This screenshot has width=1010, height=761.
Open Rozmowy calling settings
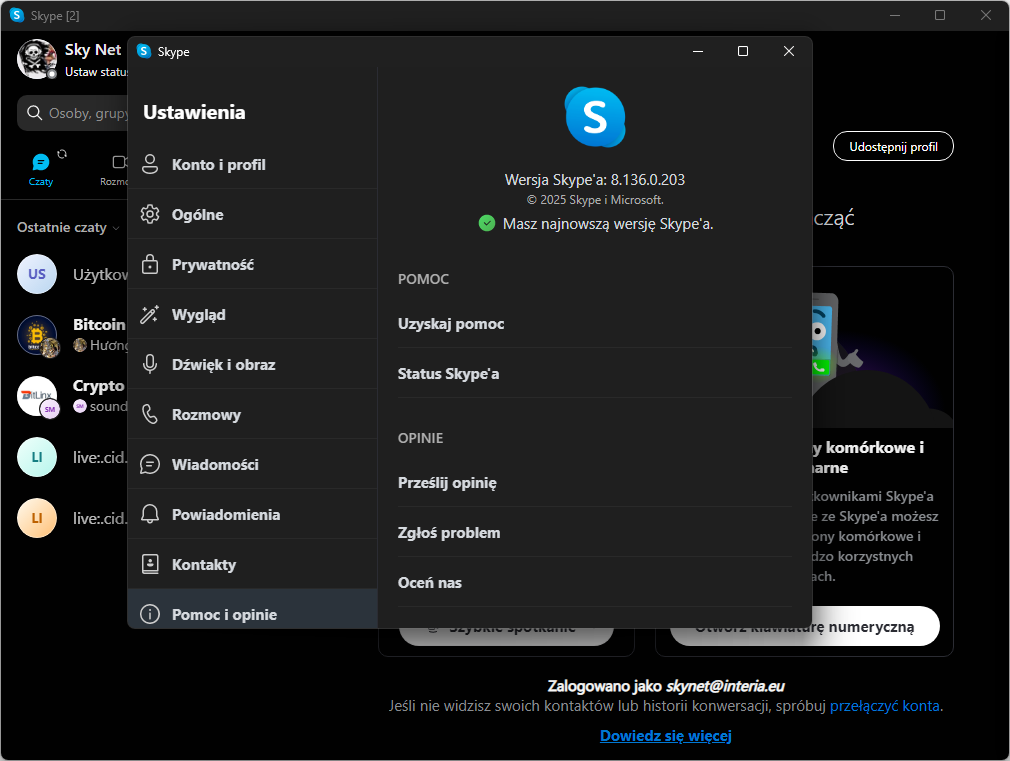[252, 414]
